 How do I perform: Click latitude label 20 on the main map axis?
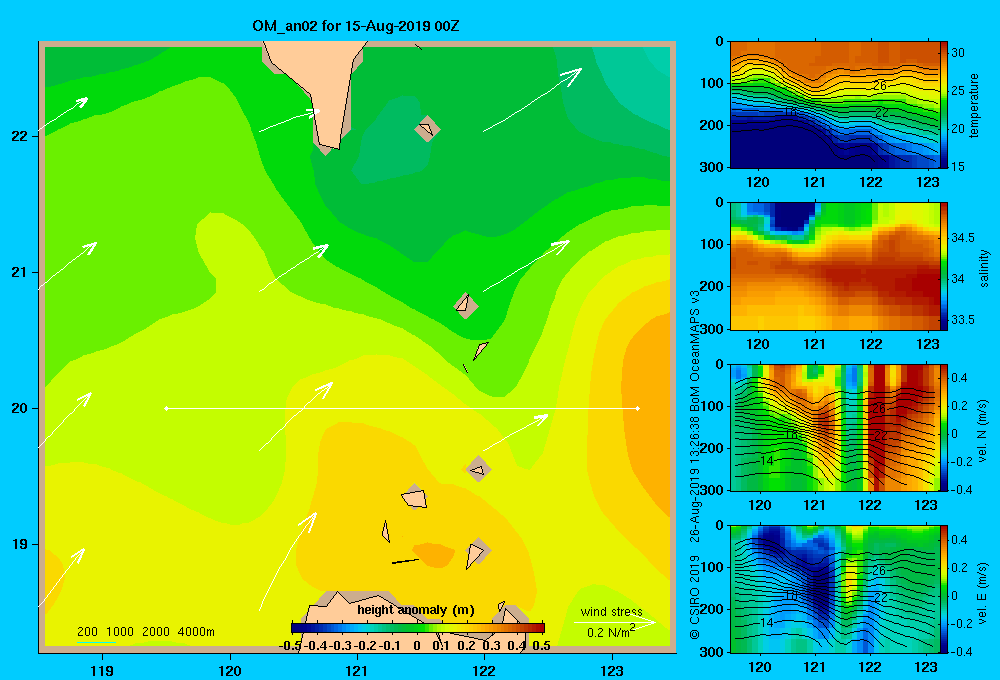tap(19, 408)
